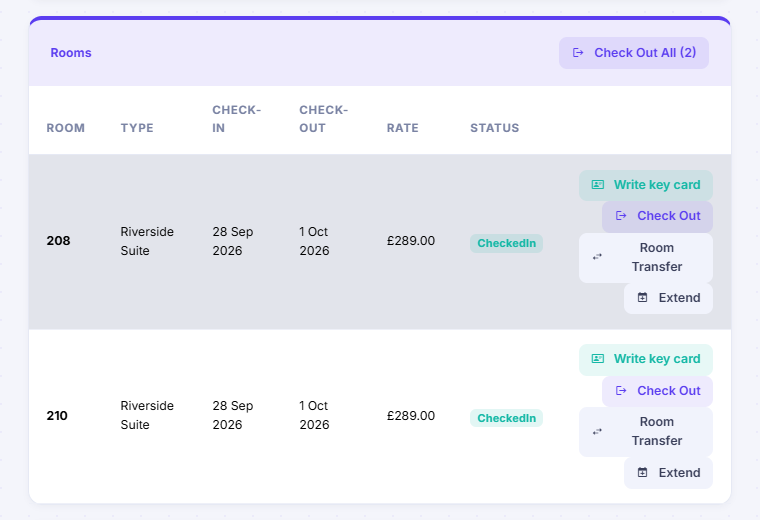
Task: Open Room Transfer for room 208
Action: click(x=646, y=257)
